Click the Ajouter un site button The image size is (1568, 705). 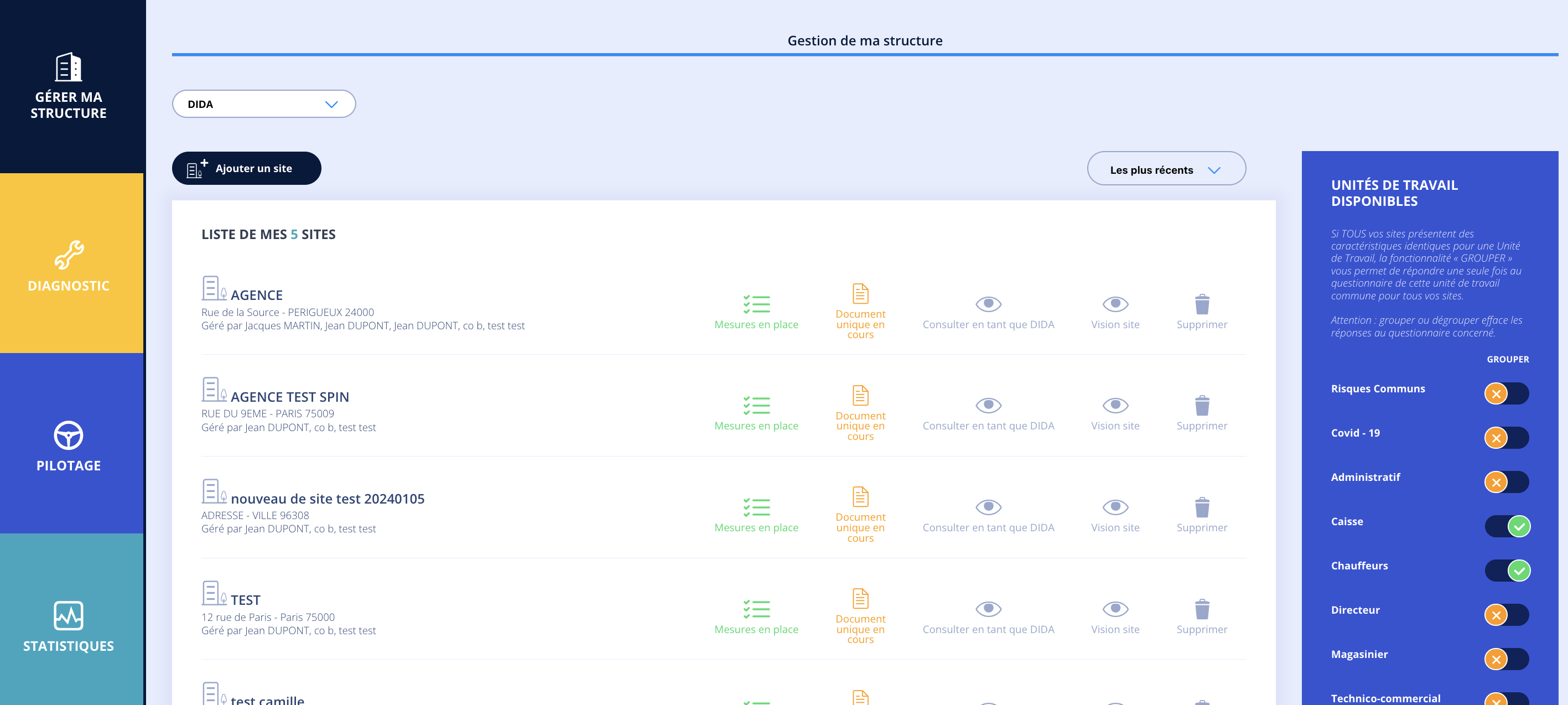tap(247, 168)
